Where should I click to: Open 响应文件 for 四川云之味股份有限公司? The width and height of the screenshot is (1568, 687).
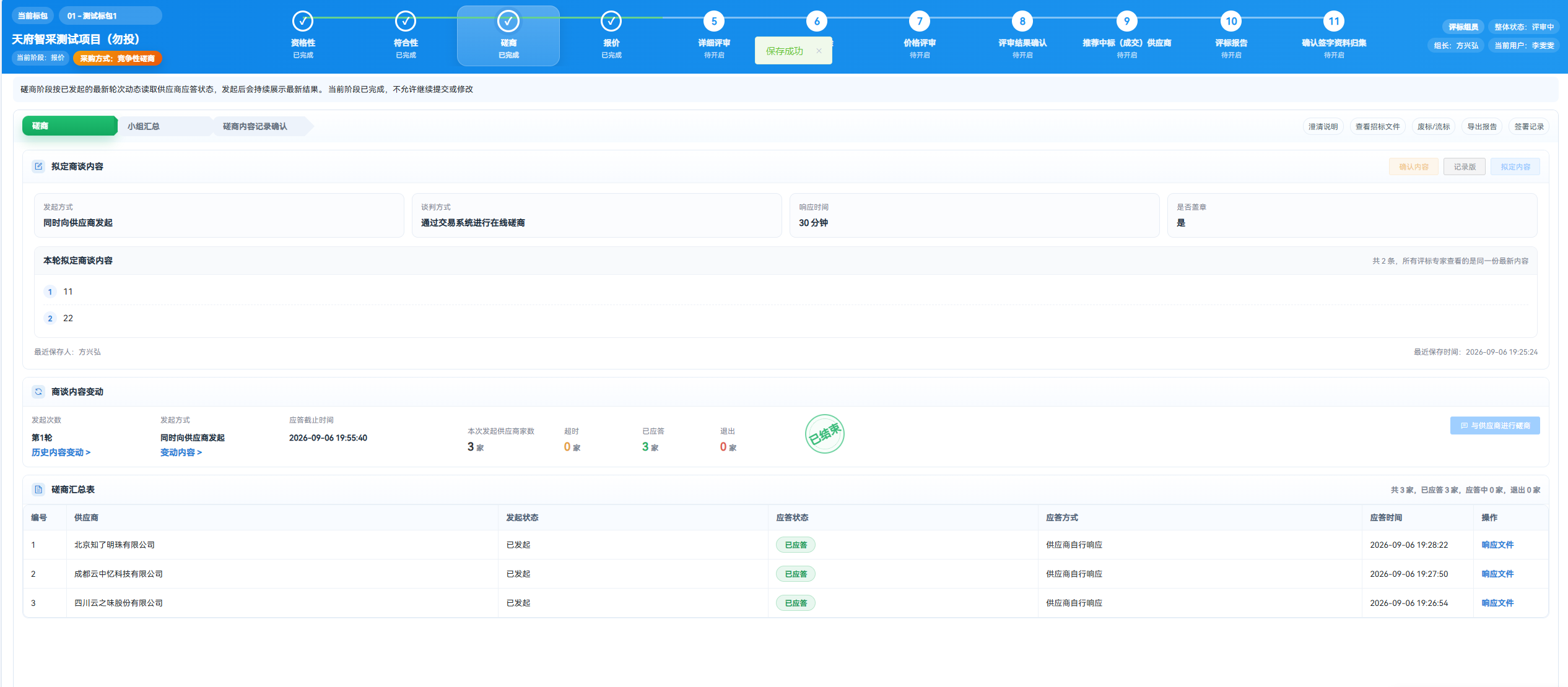coord(1497,603)
